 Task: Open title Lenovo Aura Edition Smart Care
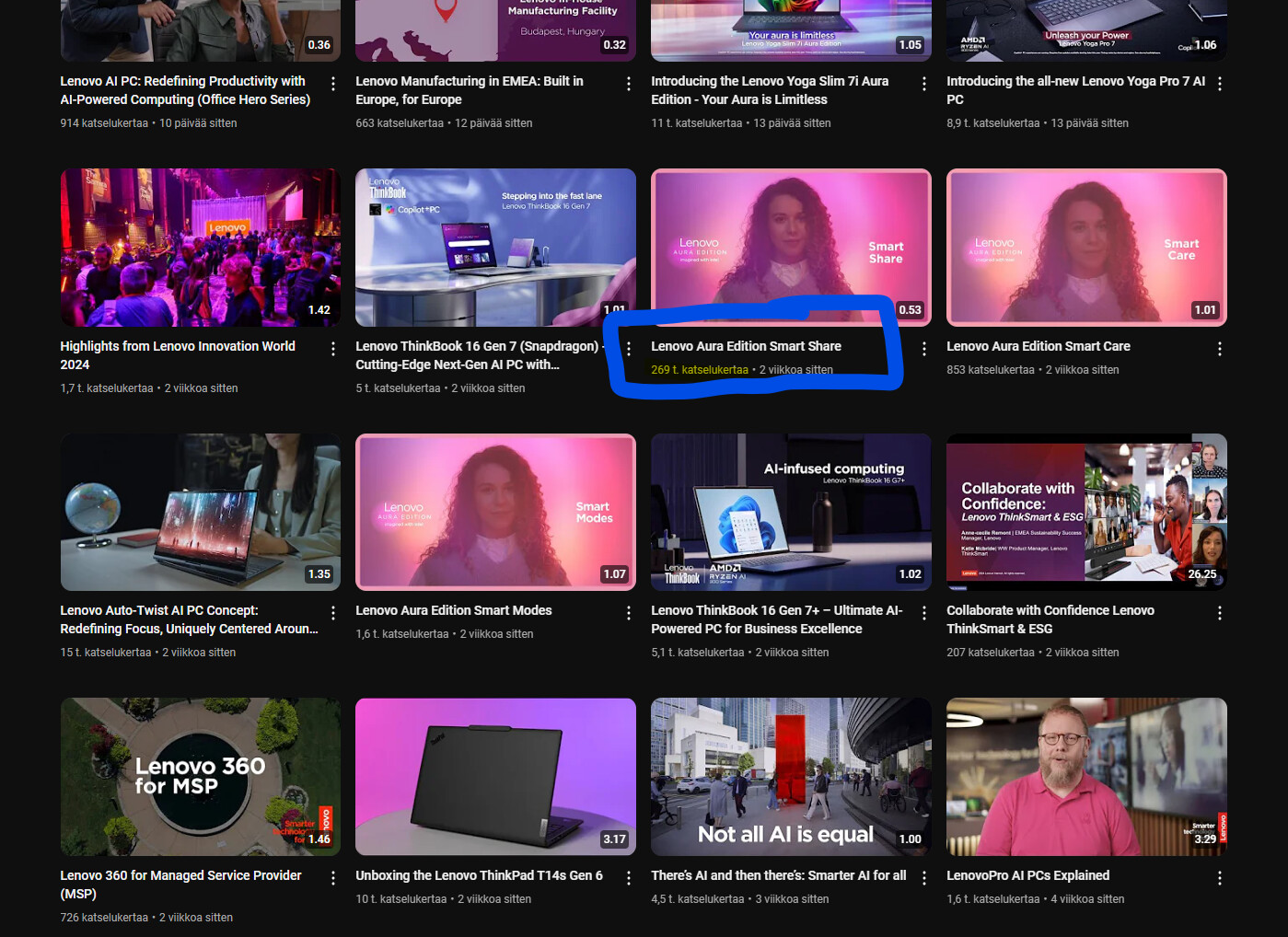click(x=1039, y=346)
